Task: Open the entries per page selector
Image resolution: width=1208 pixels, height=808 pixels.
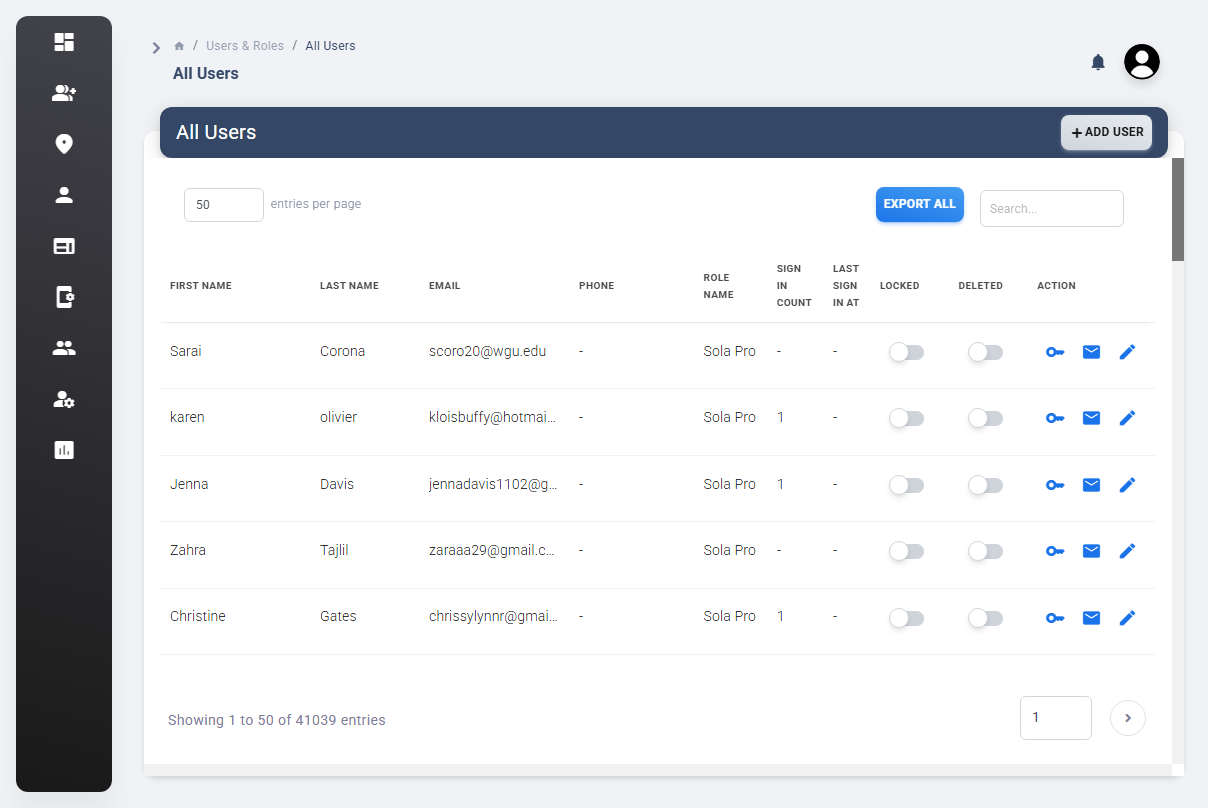Action: (x=224, y=205)
